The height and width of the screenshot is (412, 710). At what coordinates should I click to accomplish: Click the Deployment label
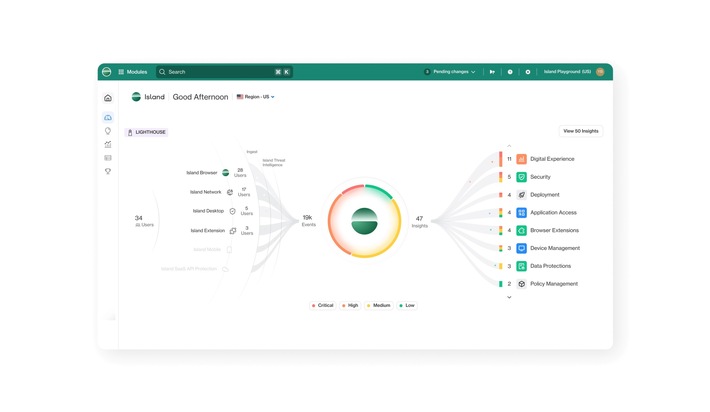(x=545, y=195)
